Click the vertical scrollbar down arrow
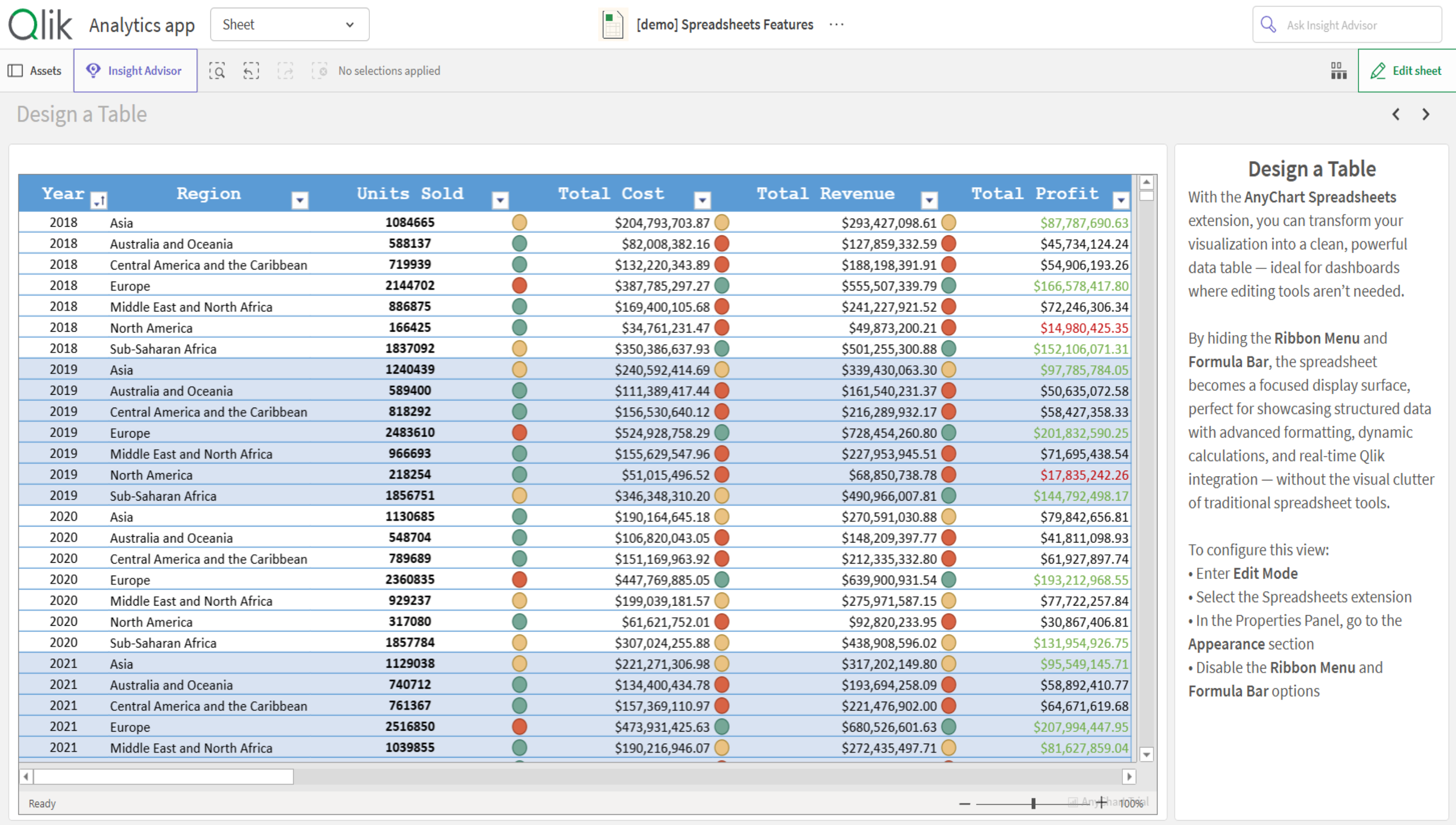Viewport: 1456px width, 825px height. 1146,755
